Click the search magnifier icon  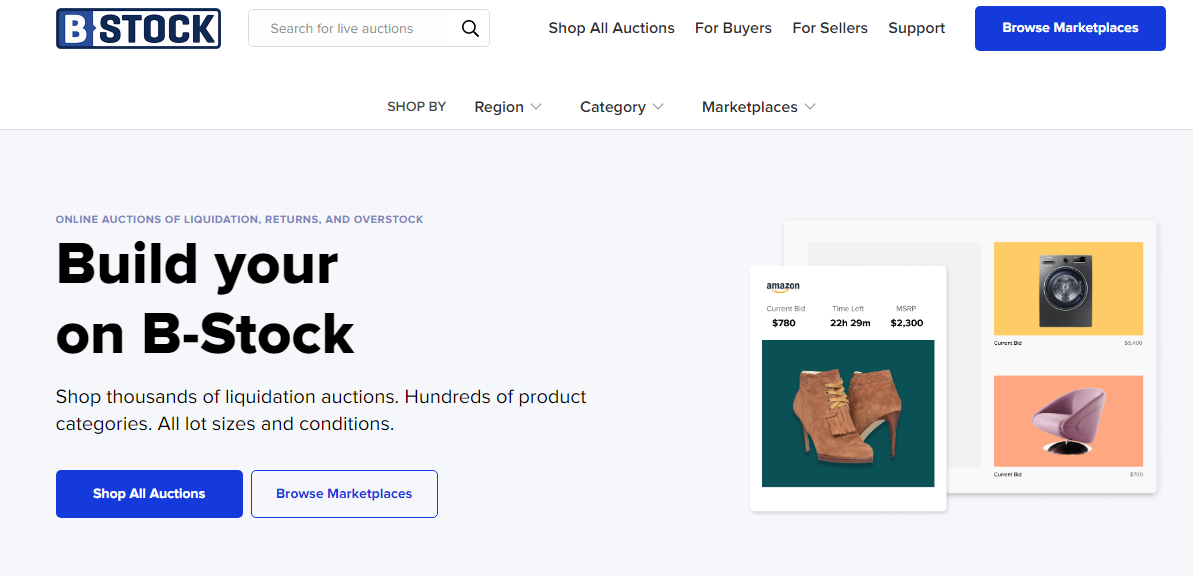470,29
